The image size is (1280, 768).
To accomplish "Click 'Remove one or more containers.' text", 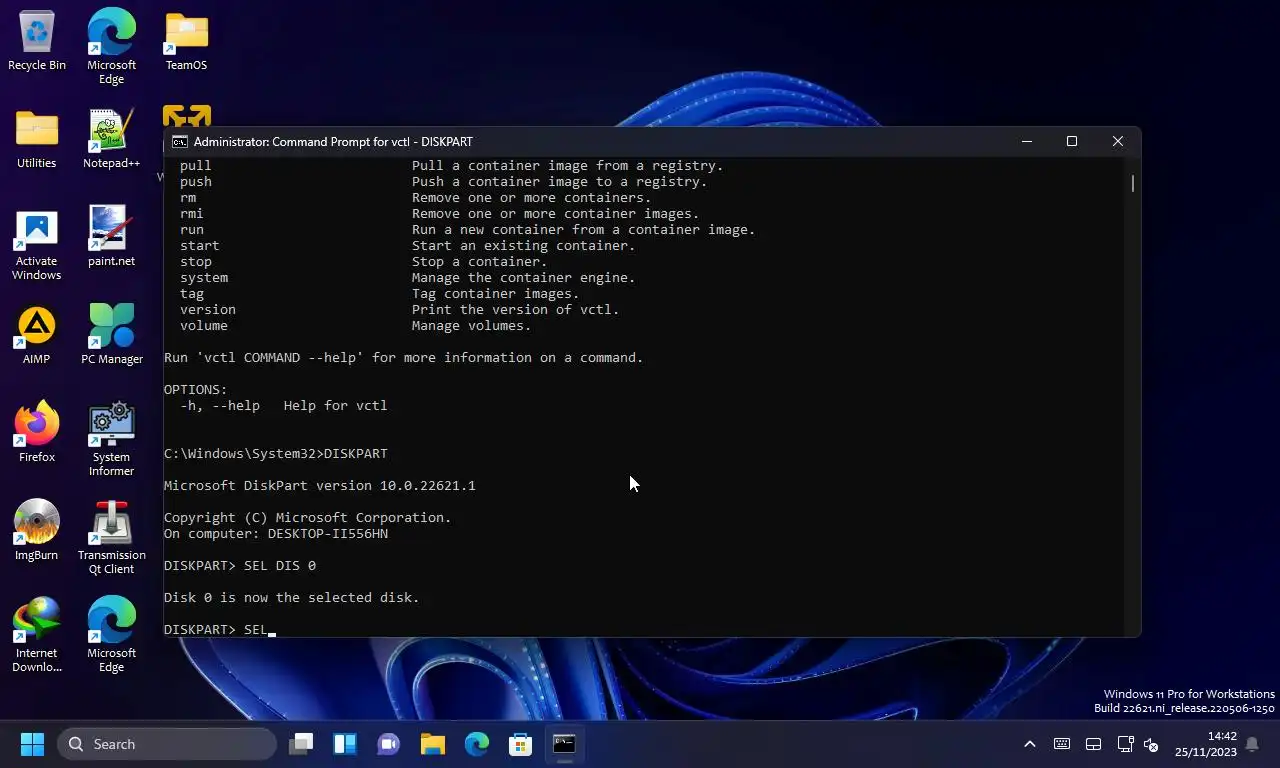I will (531, 198).
